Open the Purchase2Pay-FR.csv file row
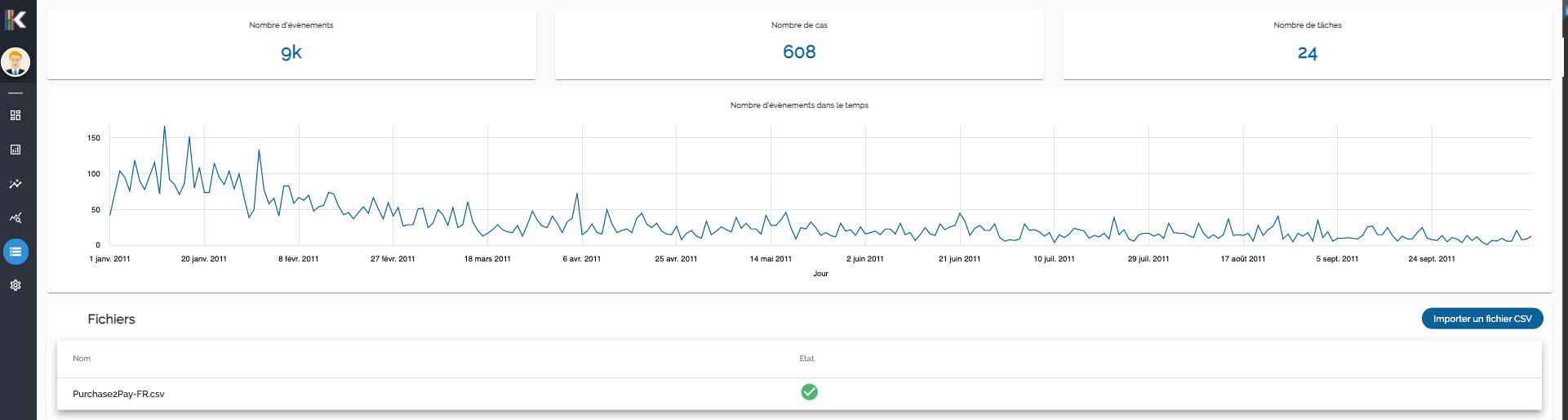This screenshot has width=1568, height=420. 118,394
